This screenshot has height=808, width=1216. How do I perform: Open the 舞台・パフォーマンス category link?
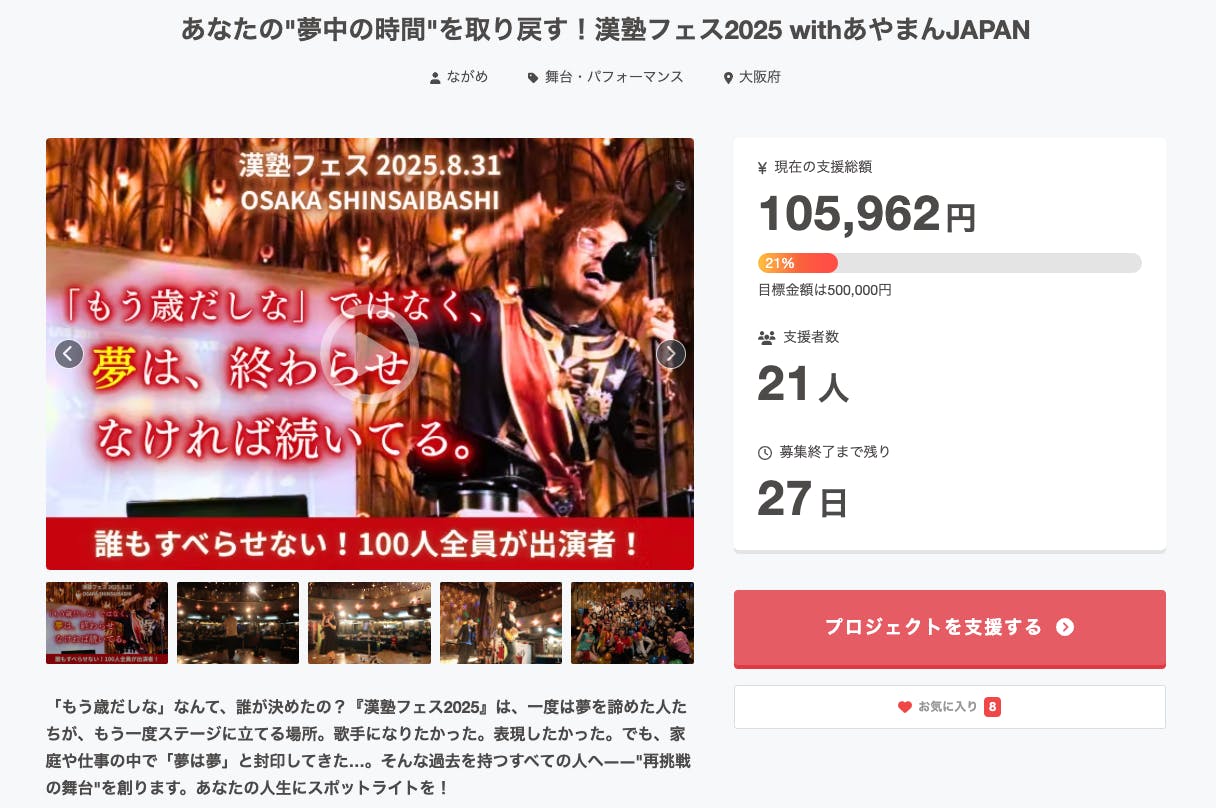coord(614,77)
